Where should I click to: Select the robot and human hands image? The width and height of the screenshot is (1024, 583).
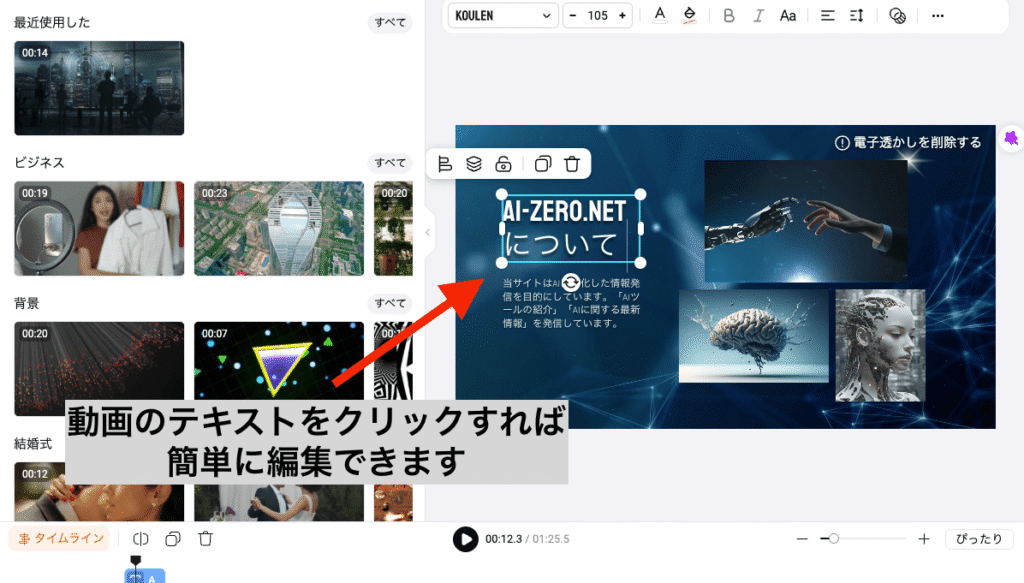click(x=806, y=221)
